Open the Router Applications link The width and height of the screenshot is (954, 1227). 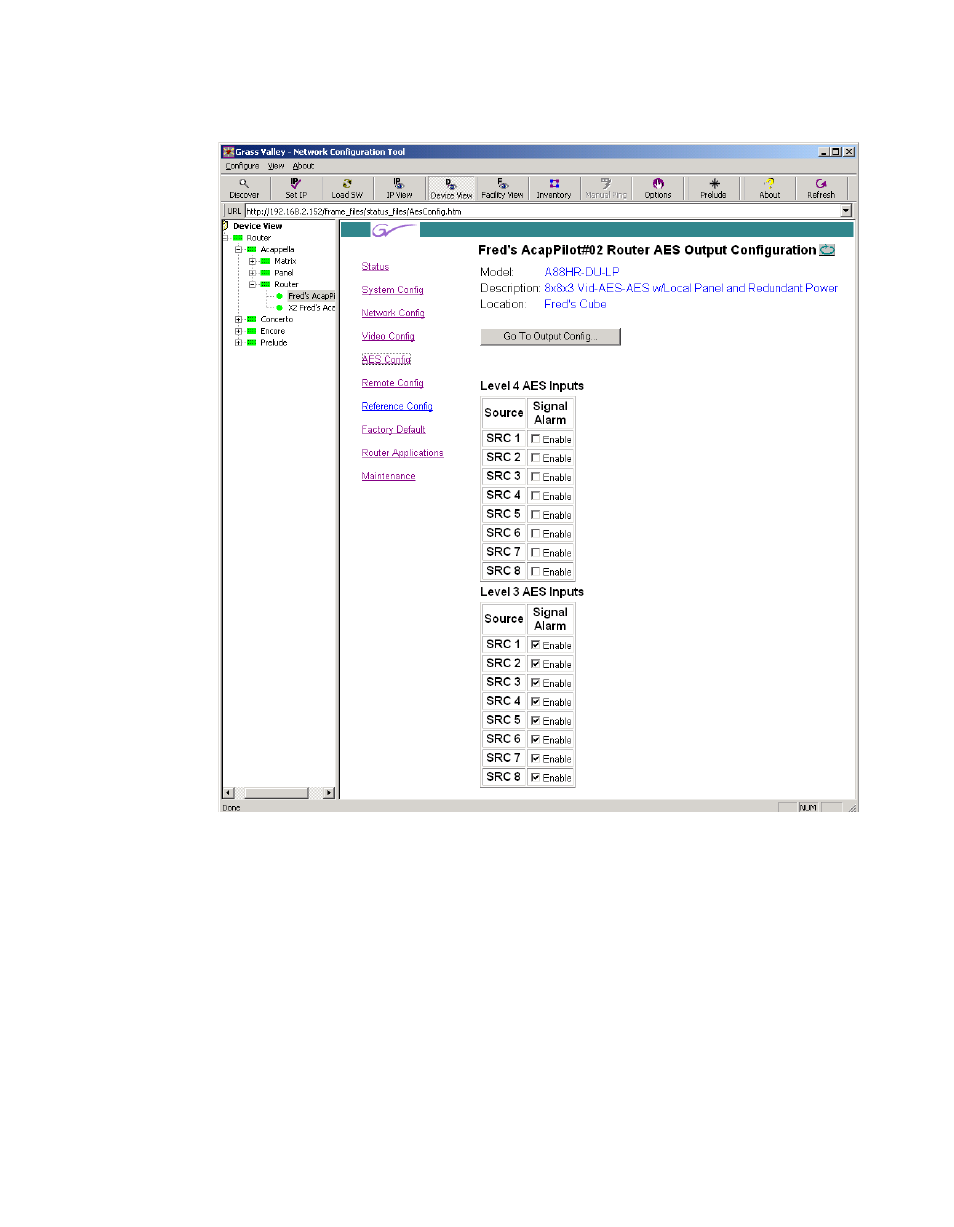403,453
